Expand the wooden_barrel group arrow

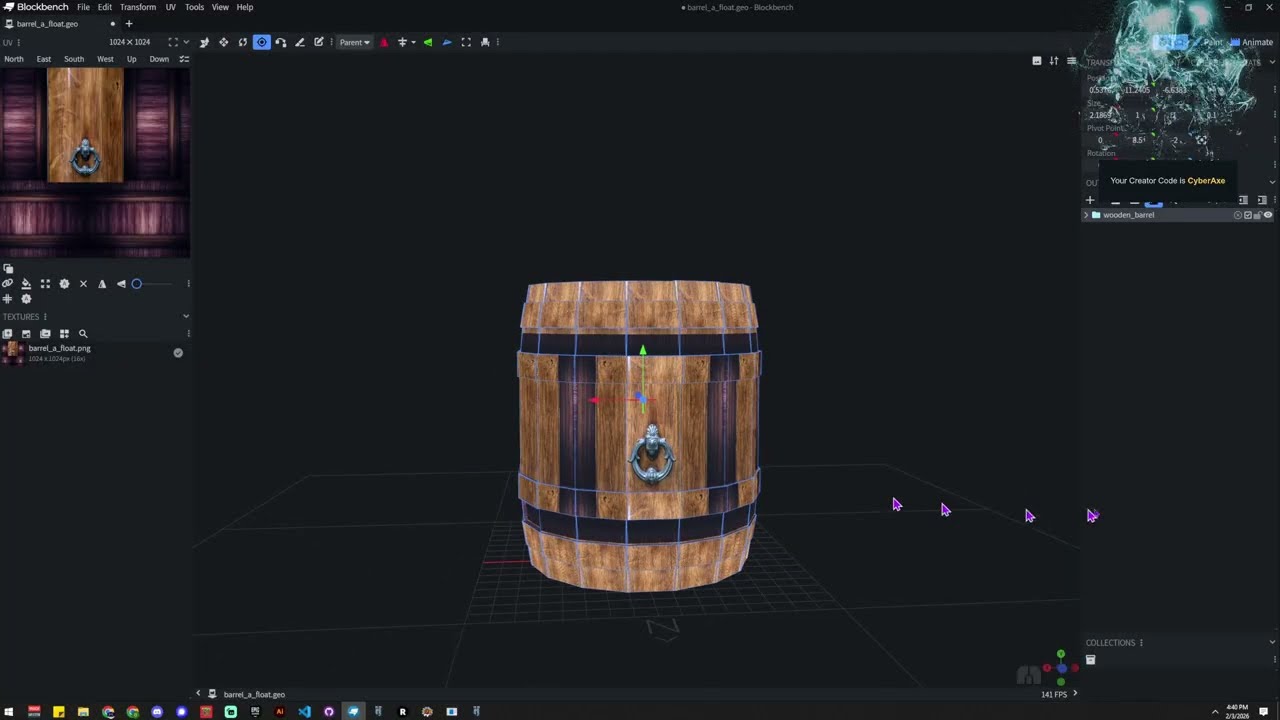tap(1086, 215)
